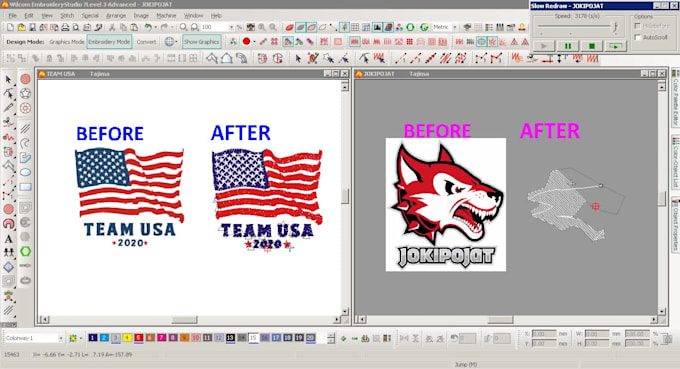Toggle Show Graphics
The image size is (680, 369).
point(202,42)
